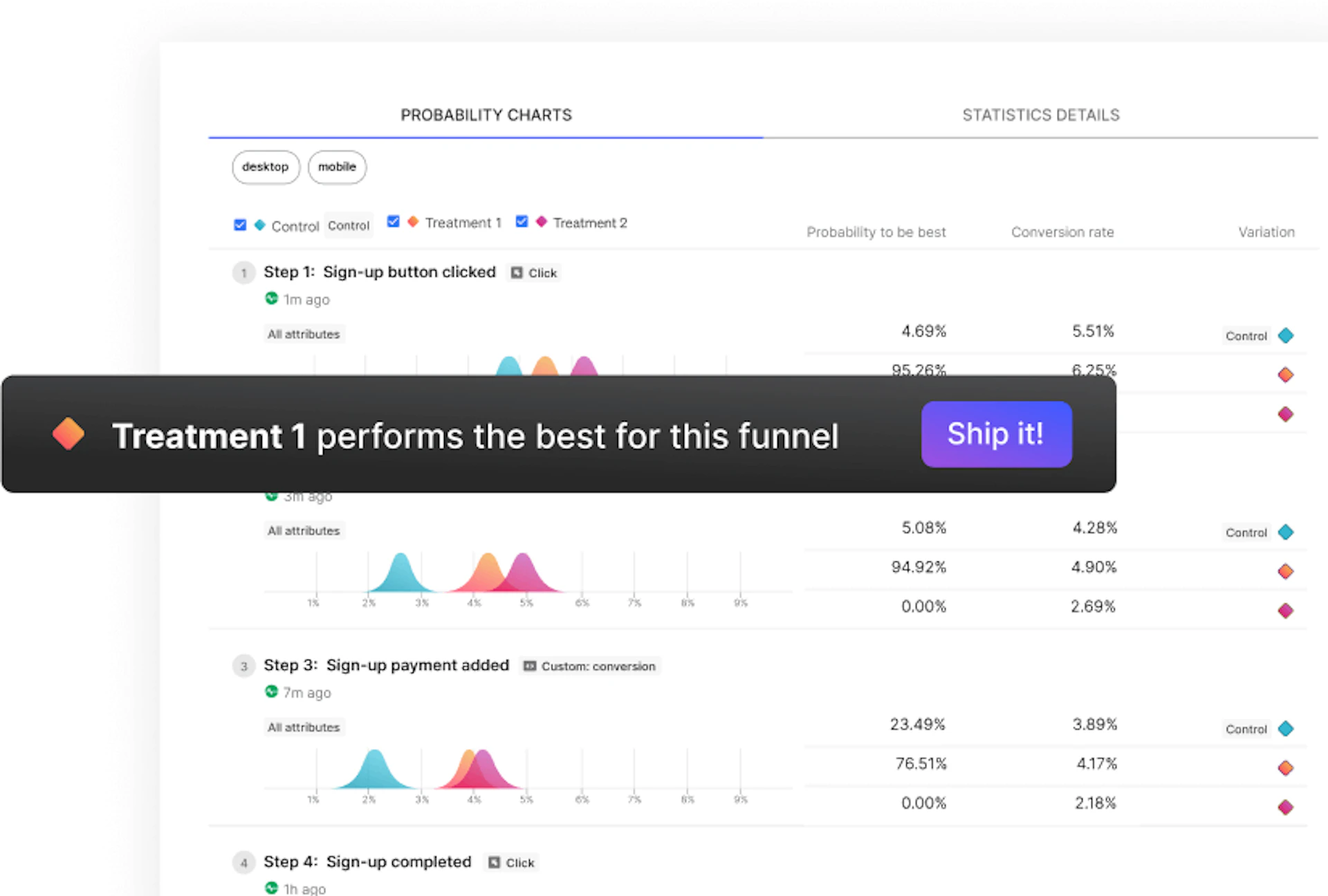Select the Probability Charts tab
This screenshot has height=896, width=1328.
(x=486, y=115)
